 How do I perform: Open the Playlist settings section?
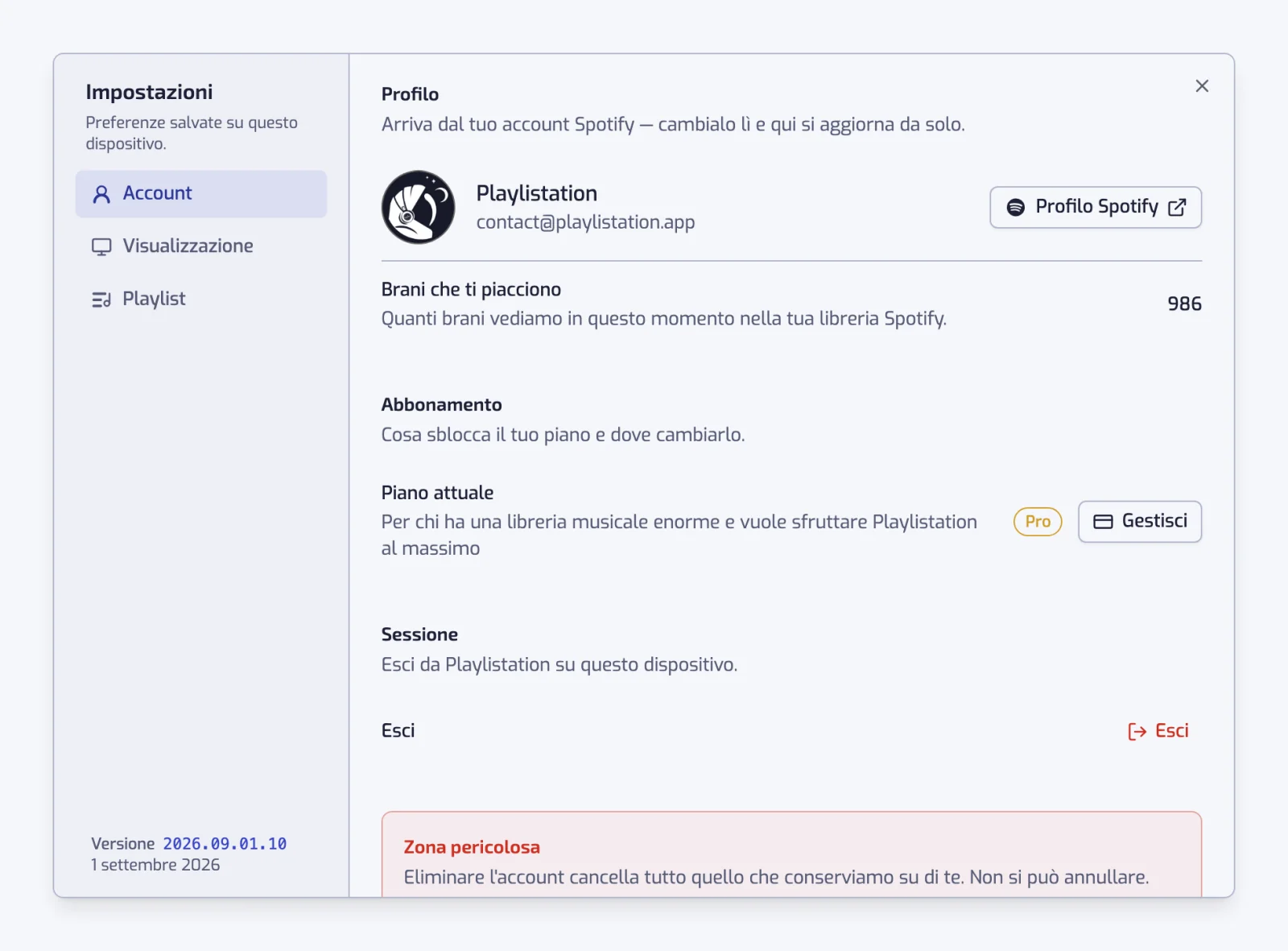[x=201, y=300]
